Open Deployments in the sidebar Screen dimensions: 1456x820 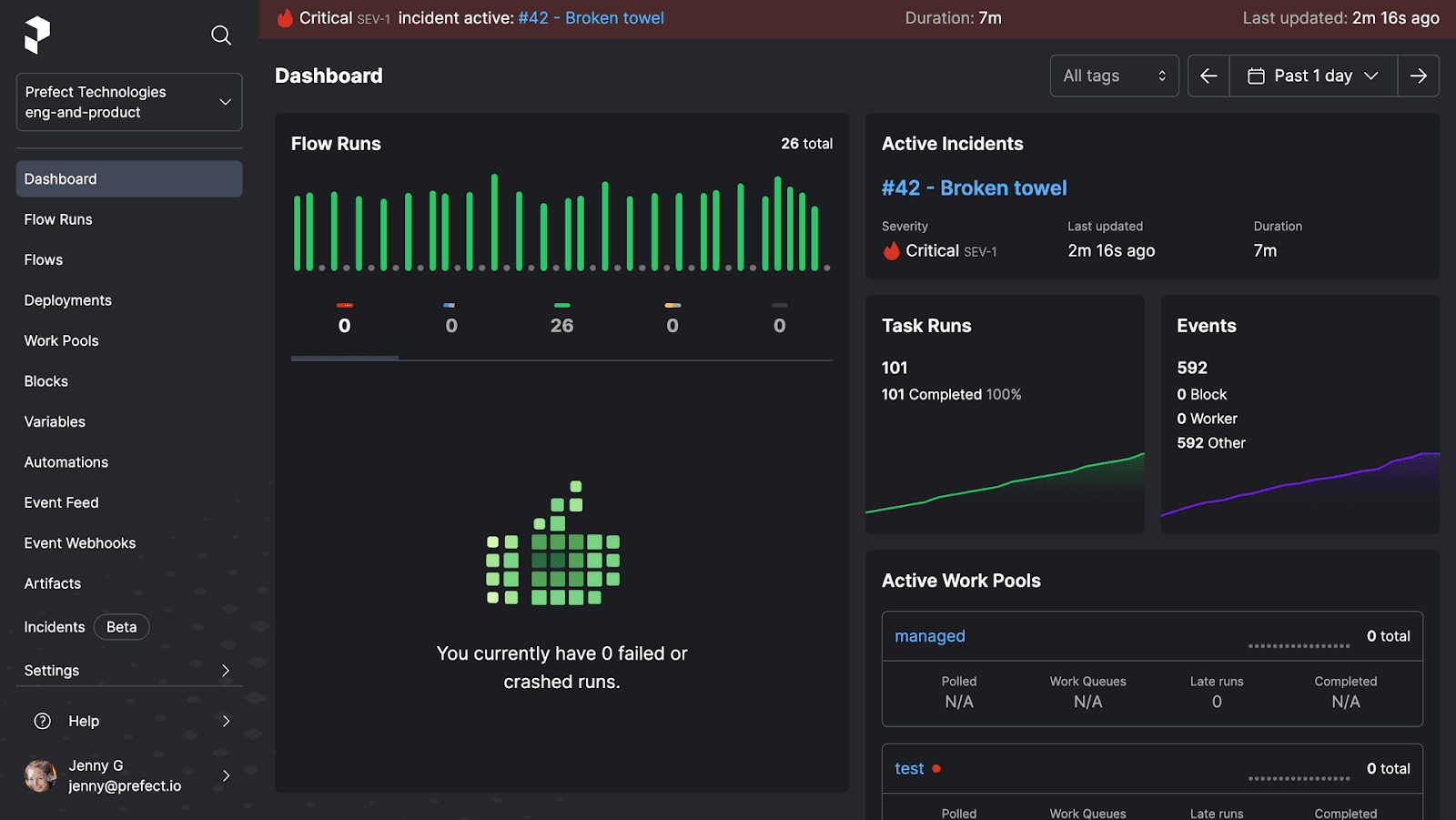point(68,300)
